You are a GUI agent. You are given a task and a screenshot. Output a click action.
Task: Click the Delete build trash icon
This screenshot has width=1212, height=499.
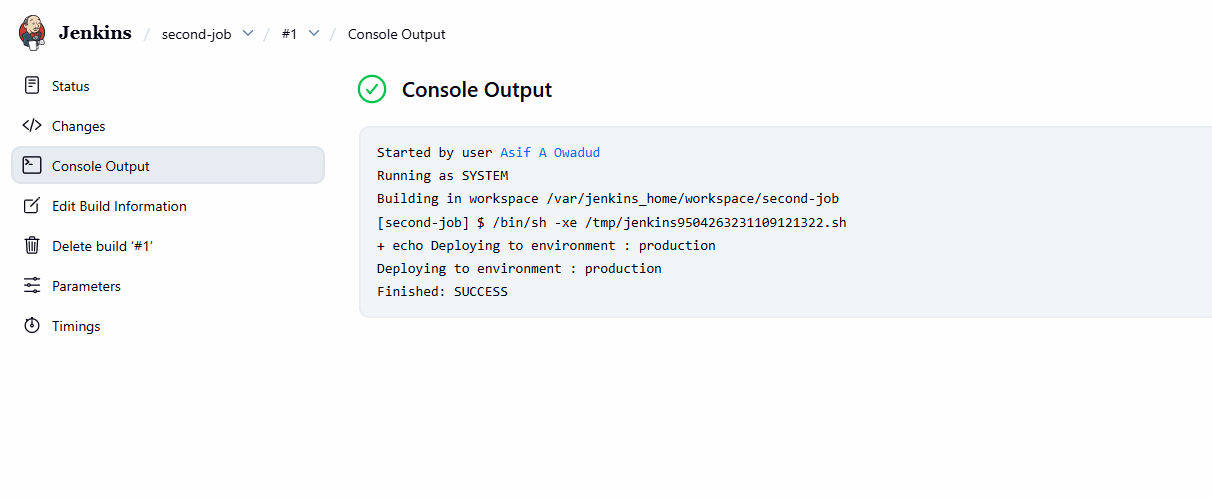point(32,246)
